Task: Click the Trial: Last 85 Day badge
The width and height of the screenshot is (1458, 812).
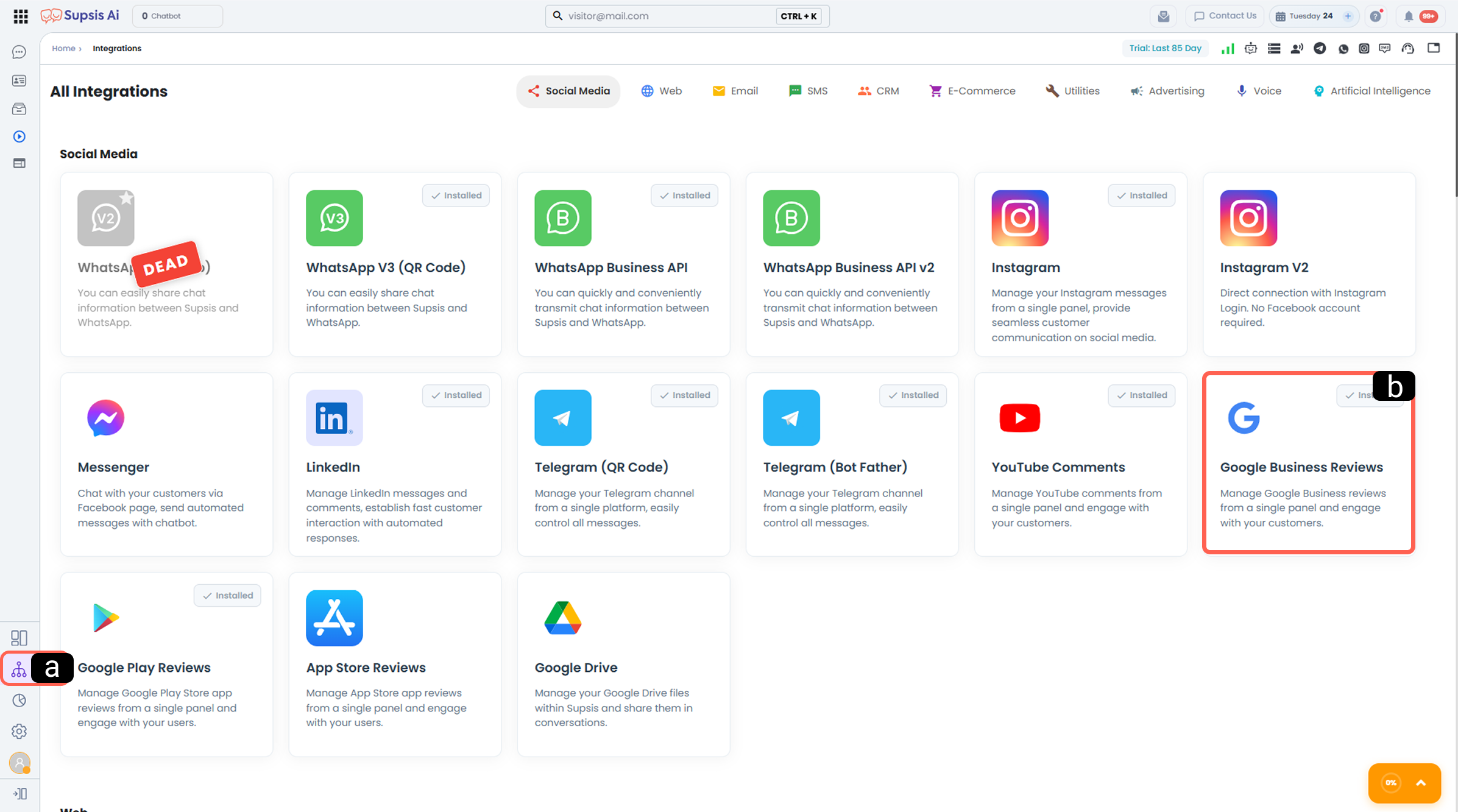Action: click(x=1165, y=49)
